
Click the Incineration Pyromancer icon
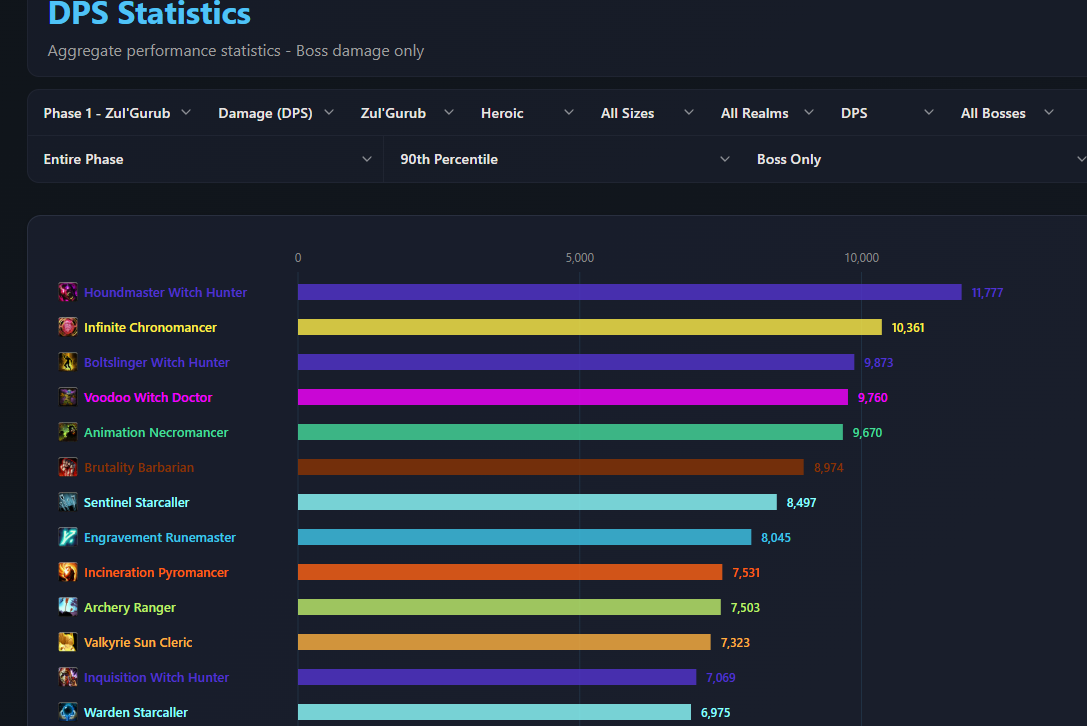tap(68, 572)
